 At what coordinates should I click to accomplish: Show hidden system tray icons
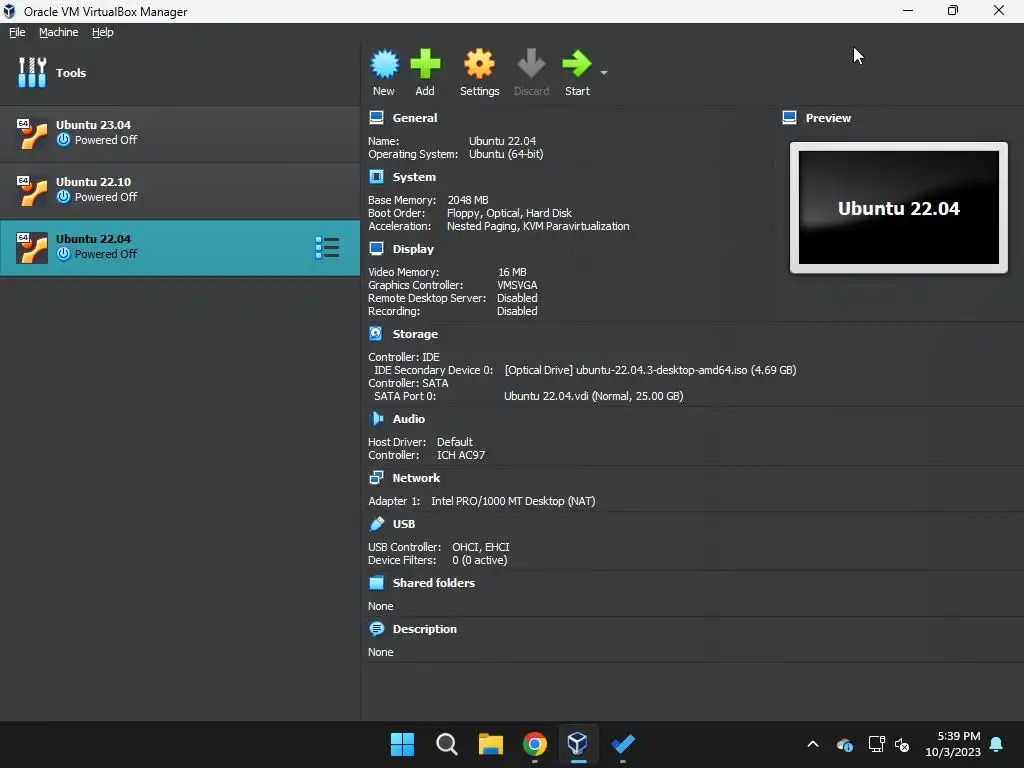[812, 744]
